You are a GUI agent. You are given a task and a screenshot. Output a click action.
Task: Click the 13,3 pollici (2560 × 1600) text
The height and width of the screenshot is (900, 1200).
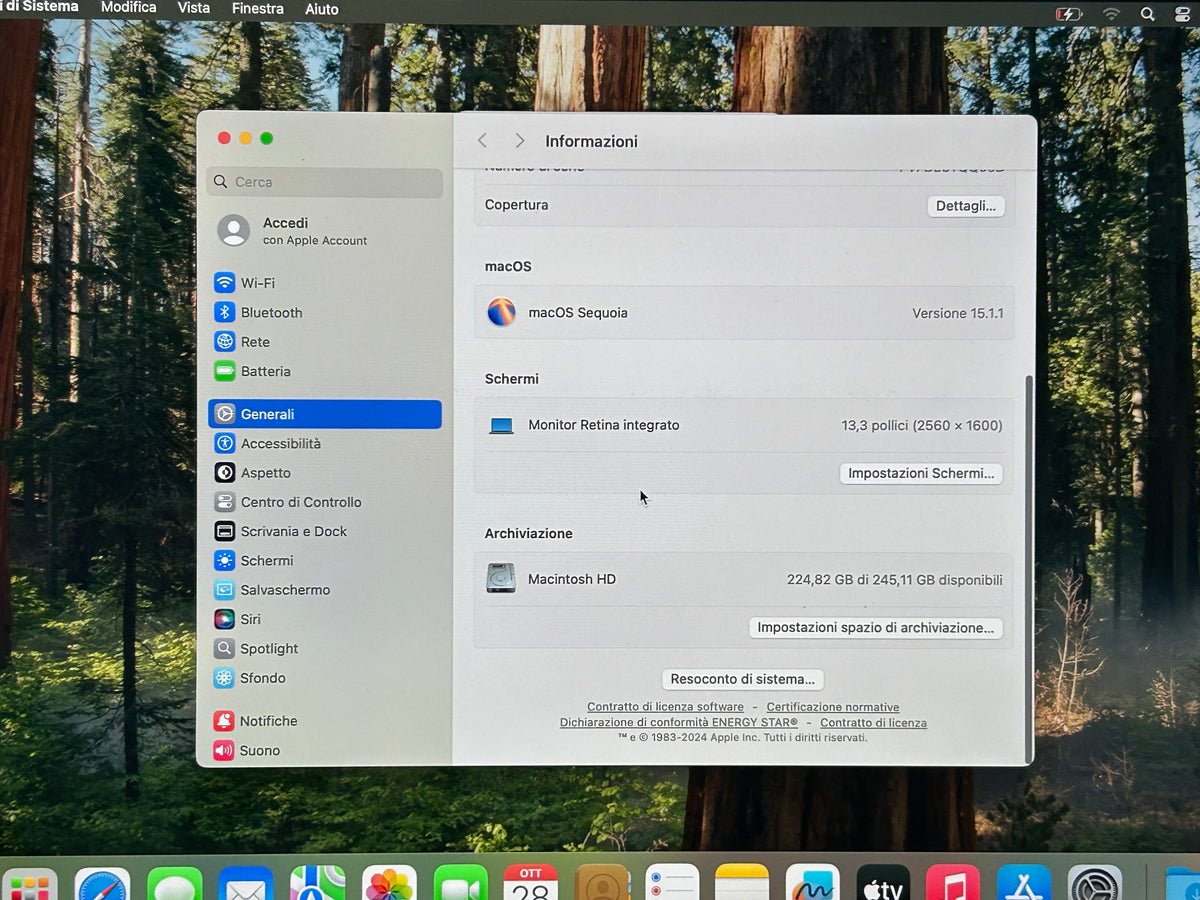click(921, 425)
